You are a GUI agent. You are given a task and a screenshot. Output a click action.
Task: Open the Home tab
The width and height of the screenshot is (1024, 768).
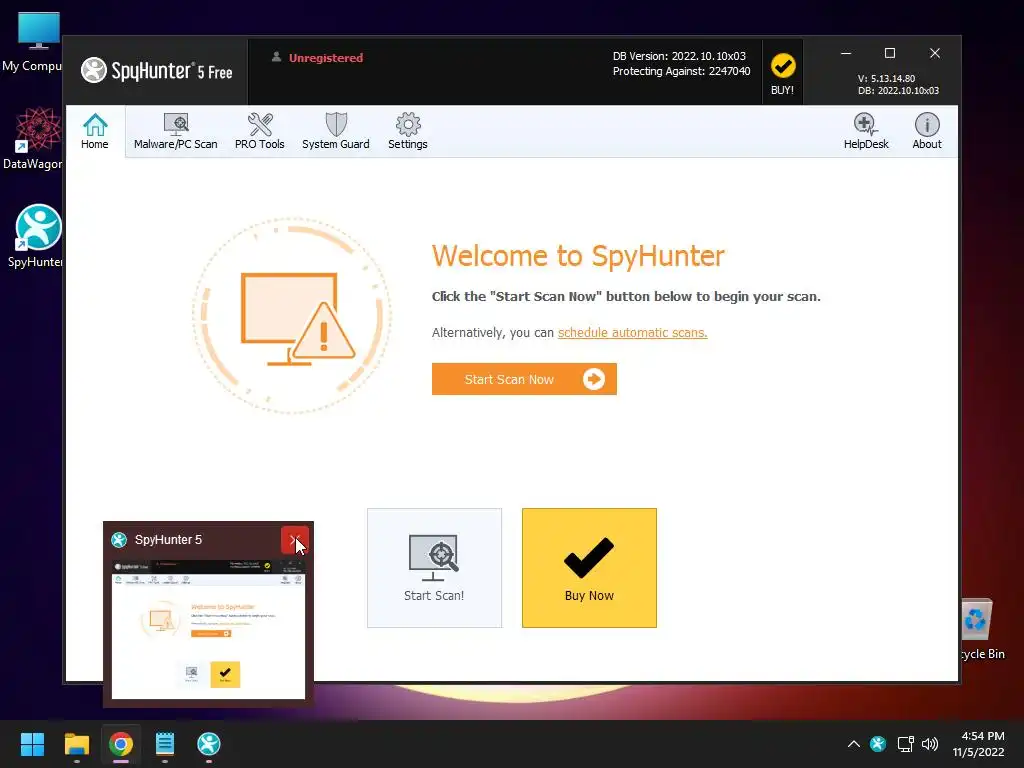click(x=95, y=131)
